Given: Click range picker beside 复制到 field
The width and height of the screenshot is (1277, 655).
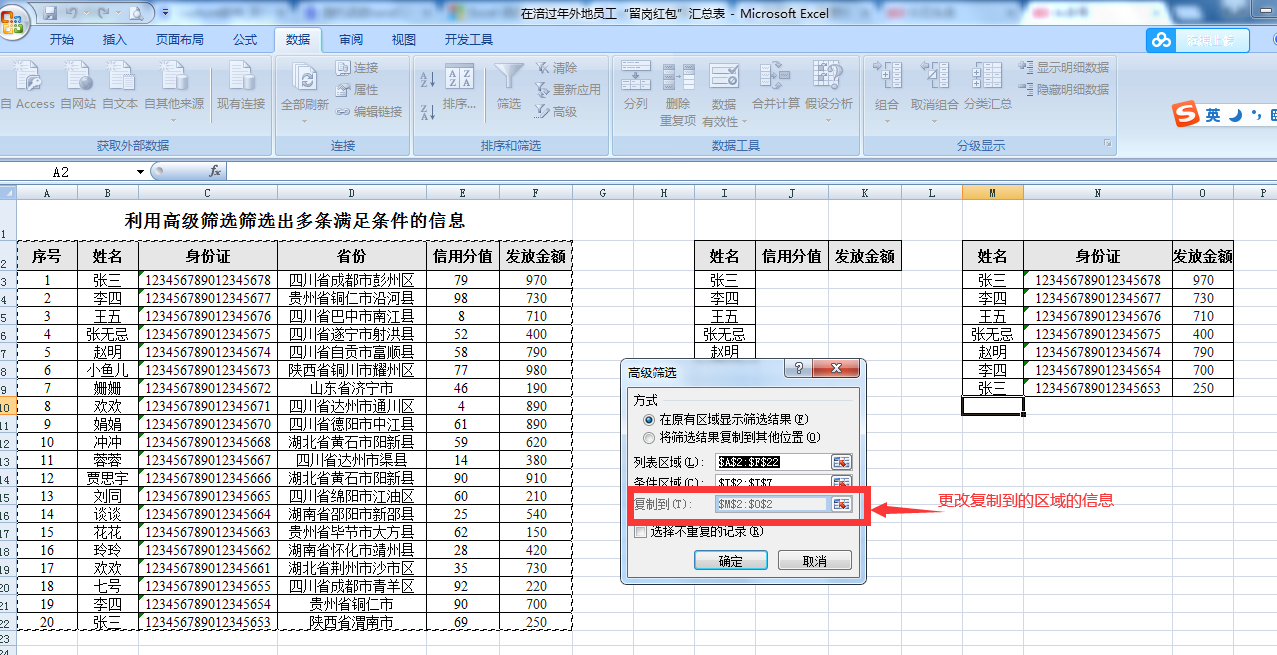Looking at the screenshot, I should 841,504.
